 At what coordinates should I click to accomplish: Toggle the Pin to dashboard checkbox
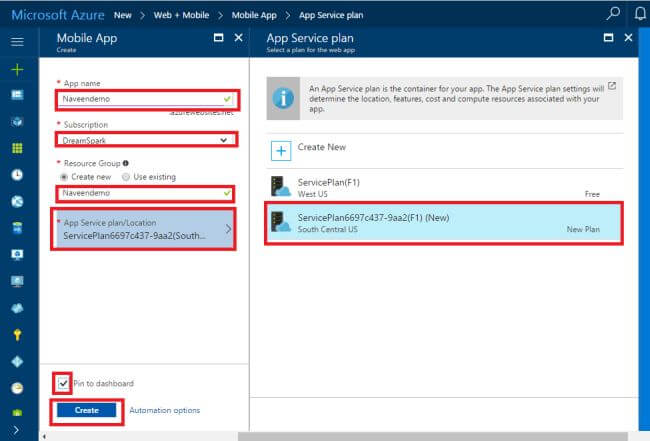(63, 383)
